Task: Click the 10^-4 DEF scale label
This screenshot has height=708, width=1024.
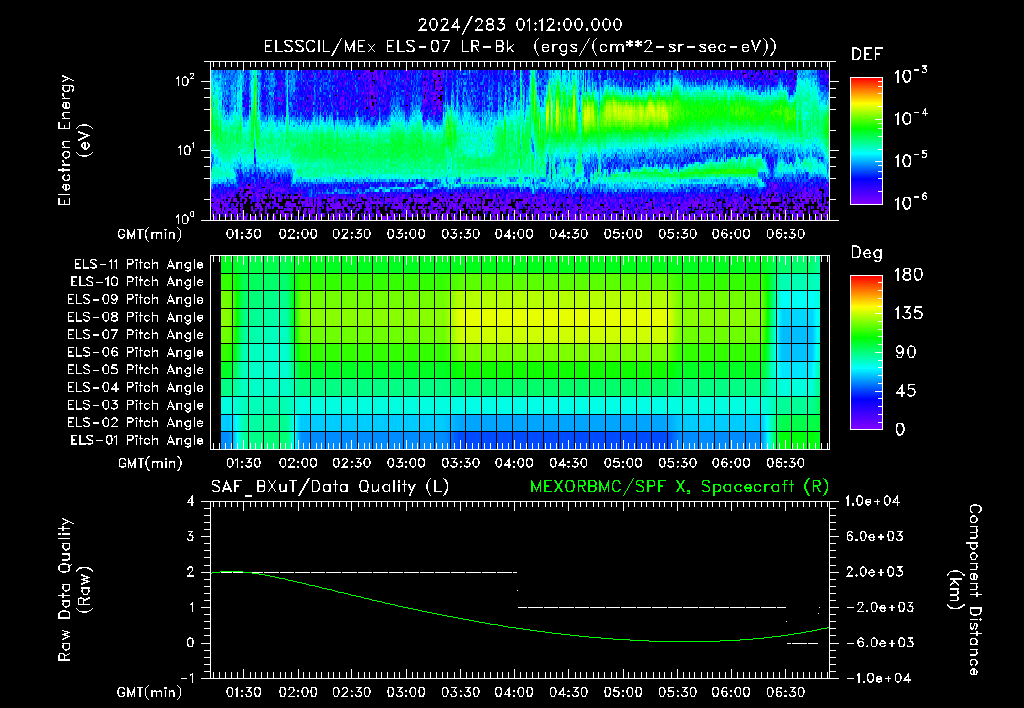Action: coord(910,118)
